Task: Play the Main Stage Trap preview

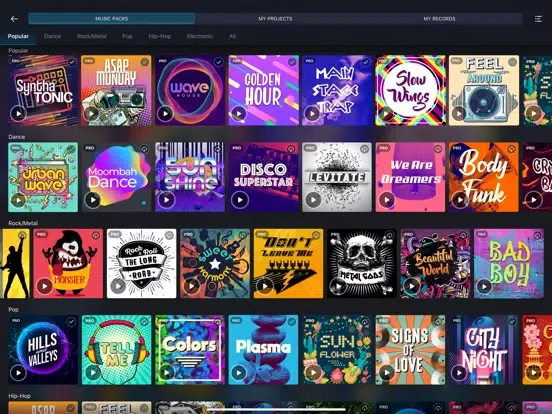Action: click(312, 113)
